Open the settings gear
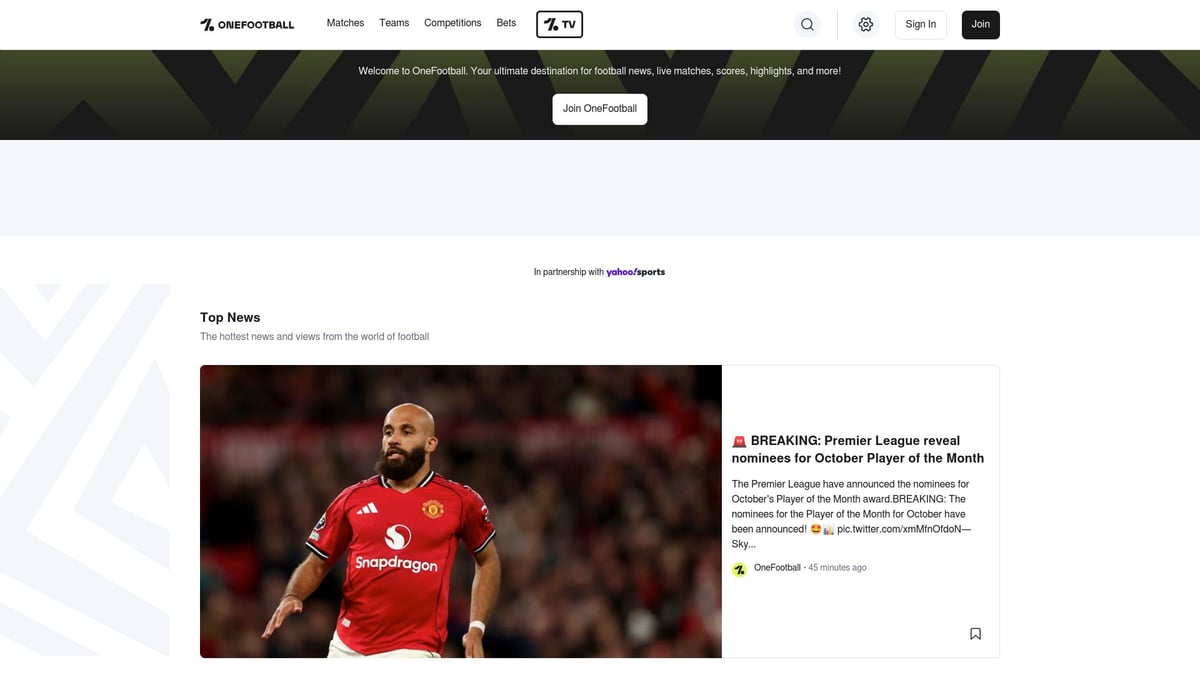Screen dimensions: 1200x675 point(865,24)
